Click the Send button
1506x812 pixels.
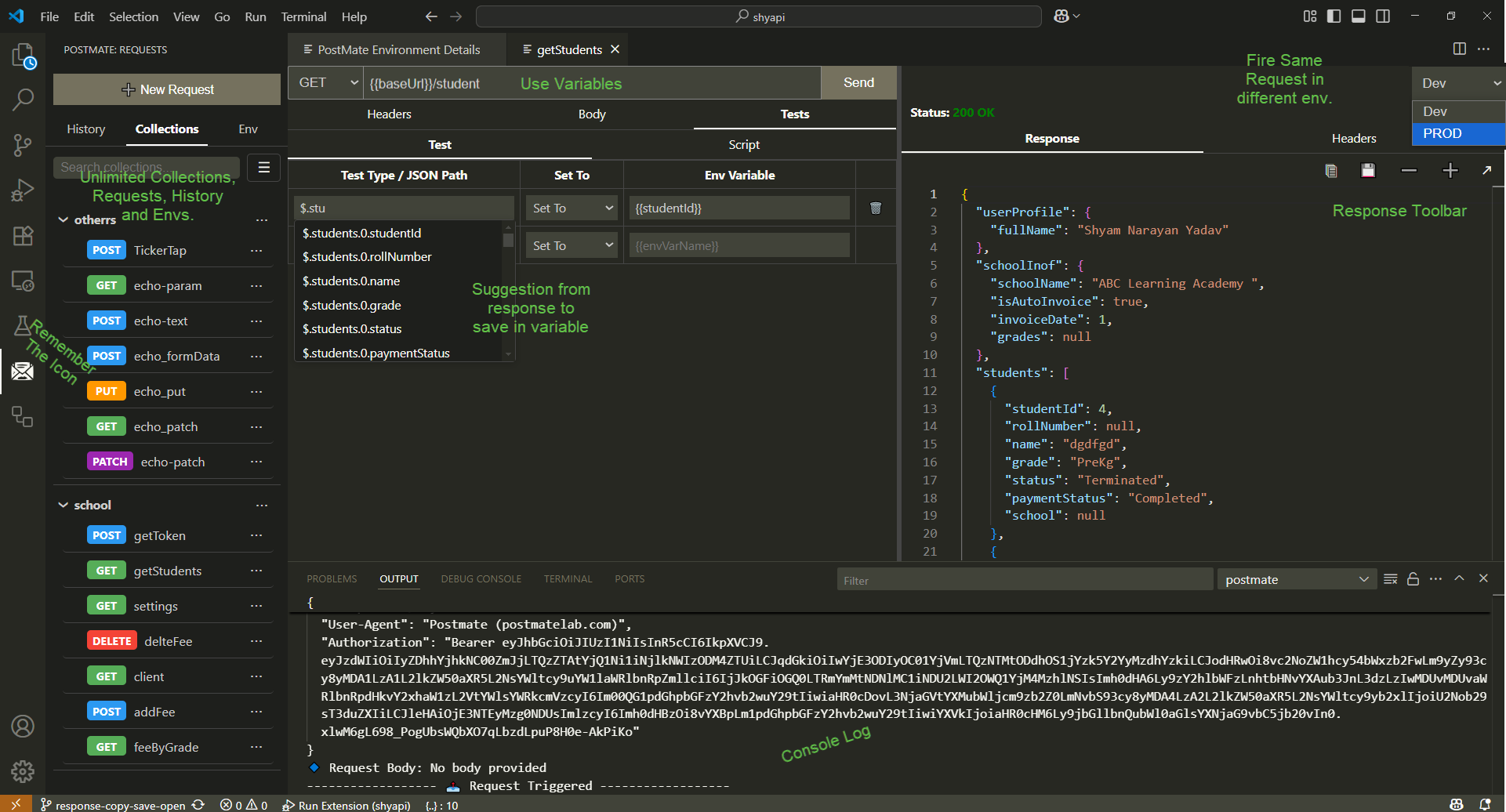[x=858, y=82]
